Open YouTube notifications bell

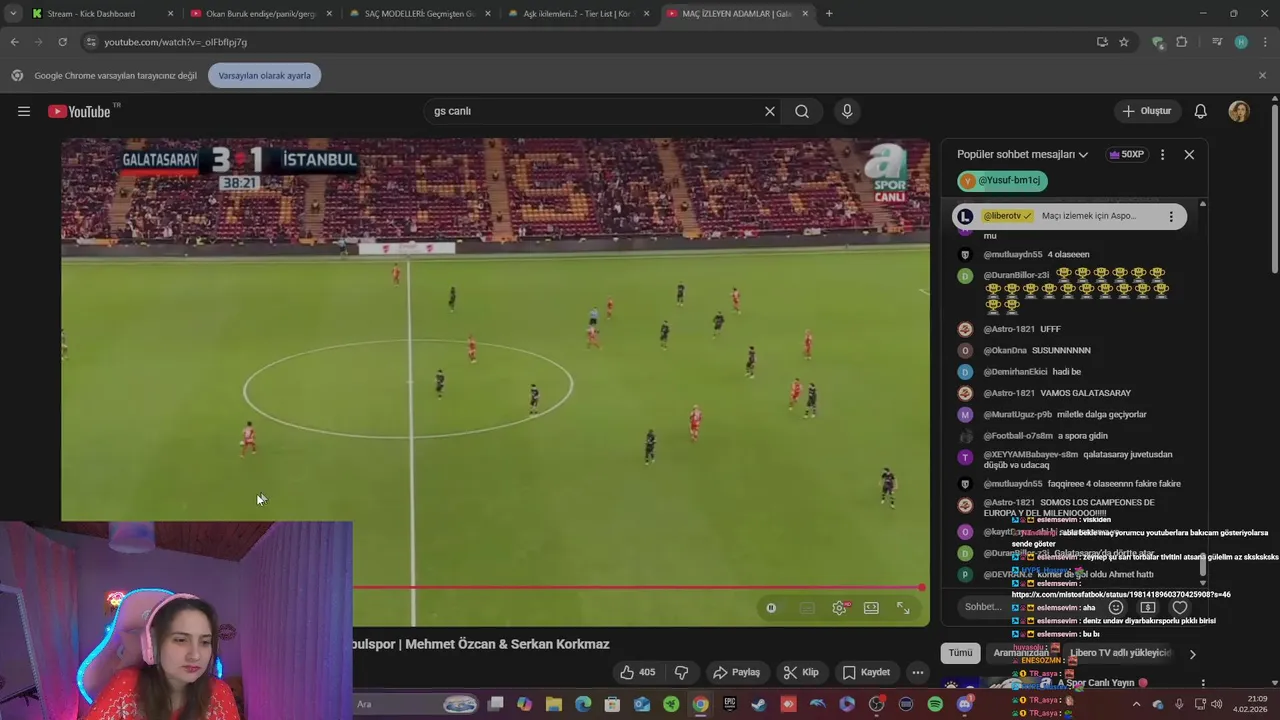click(x=1201, y=111)
